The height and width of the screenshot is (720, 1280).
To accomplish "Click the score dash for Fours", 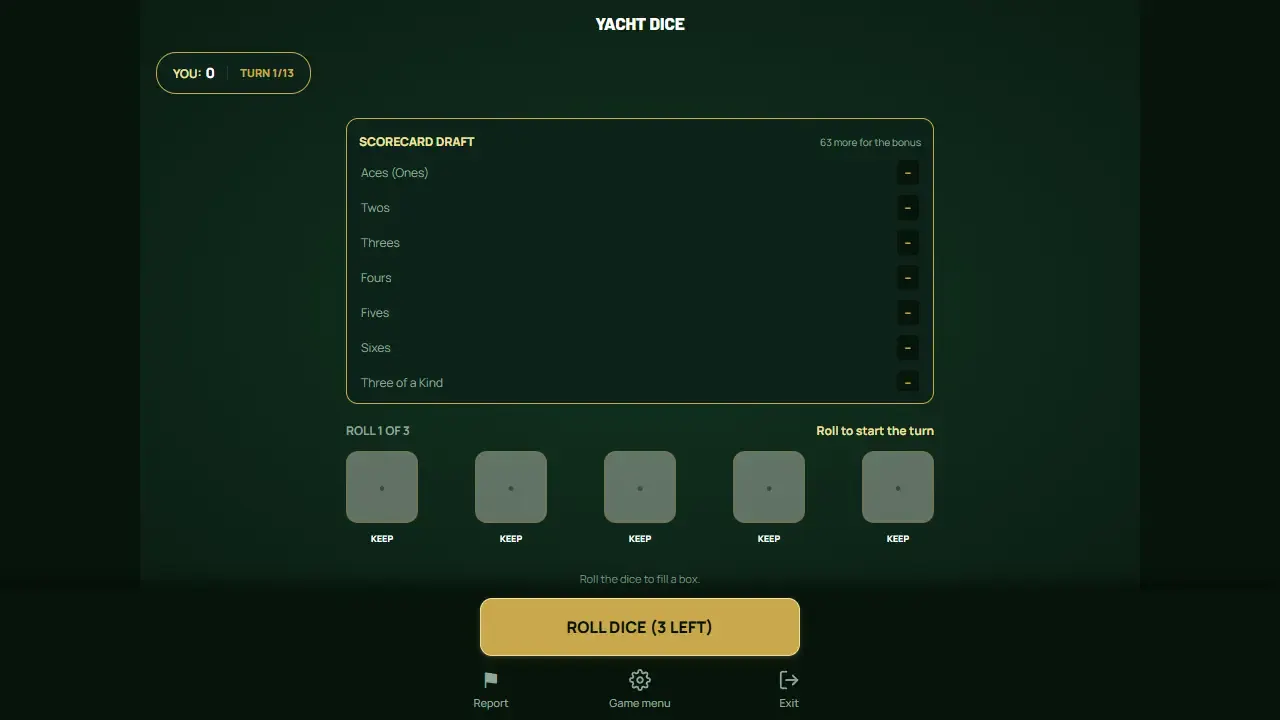I will (x=907, y=278).
